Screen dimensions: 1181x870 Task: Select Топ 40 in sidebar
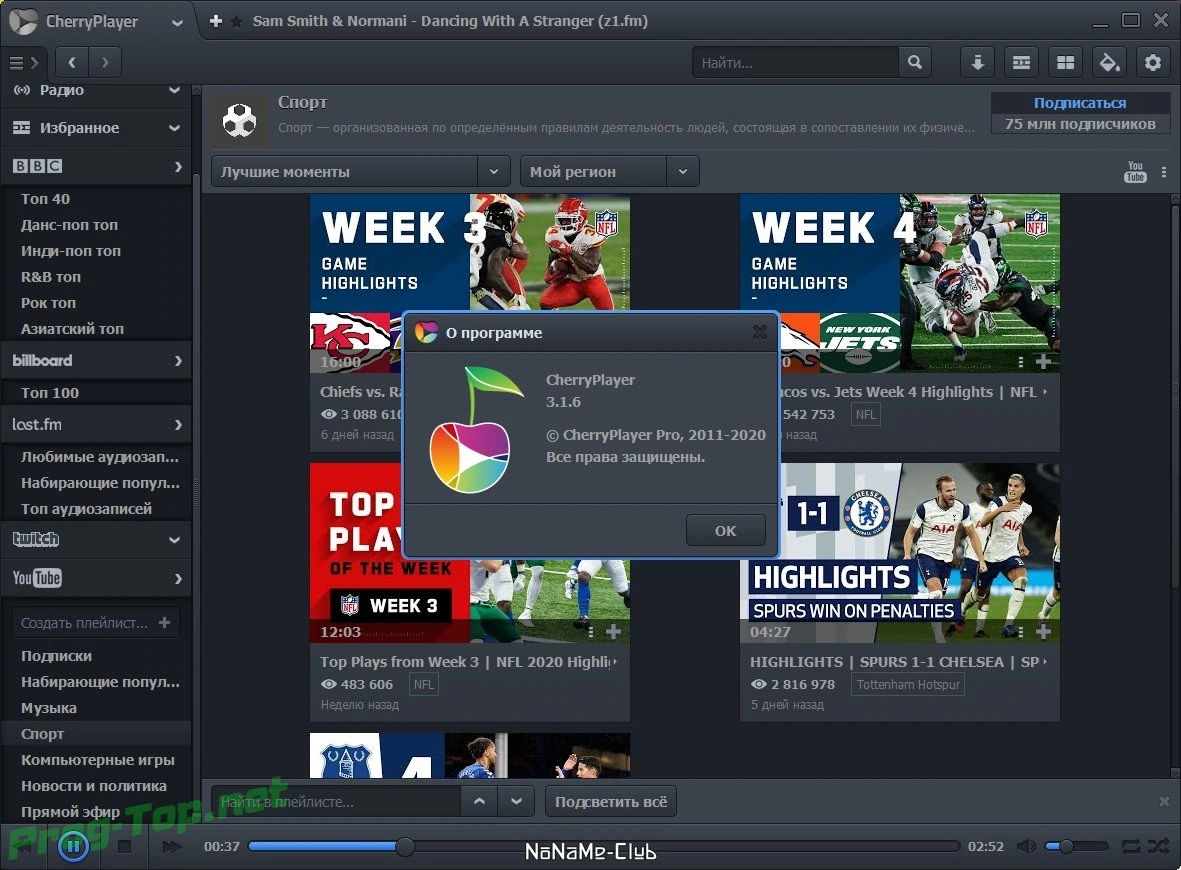(45, 199)
